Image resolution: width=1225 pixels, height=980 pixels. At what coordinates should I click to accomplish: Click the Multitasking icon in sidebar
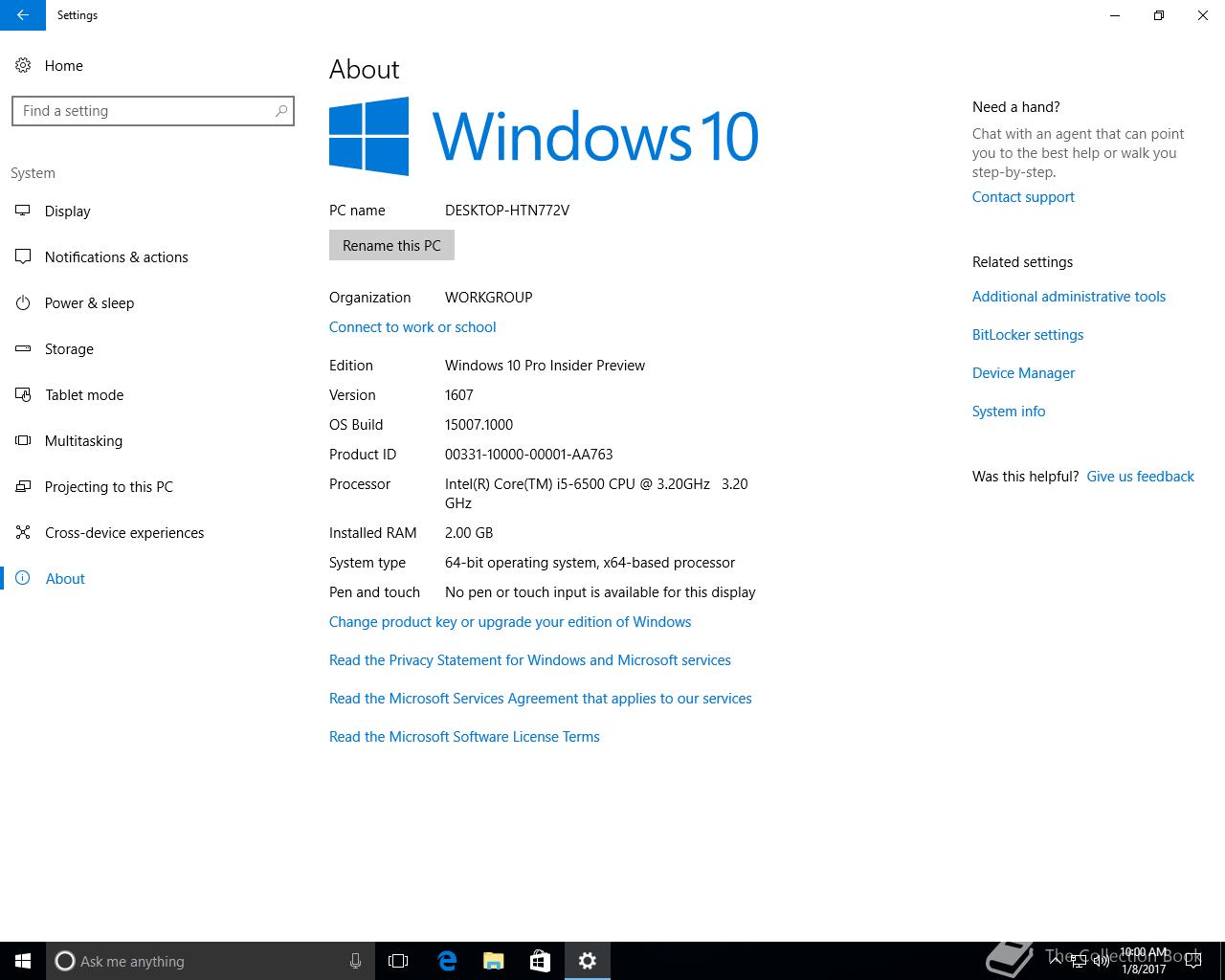pyautogui.click(x=23, y=440)
